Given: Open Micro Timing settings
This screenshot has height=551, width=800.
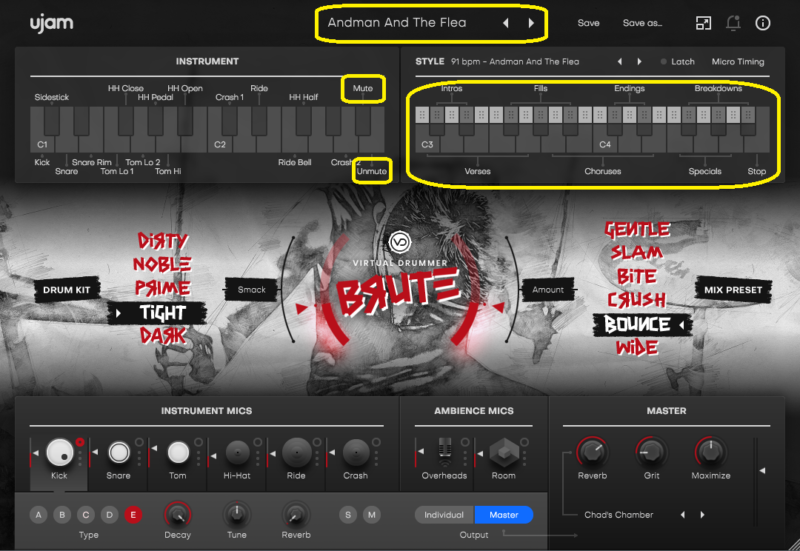Looking at the screenshot, I should pyautogui.click(x=738, y=62).
